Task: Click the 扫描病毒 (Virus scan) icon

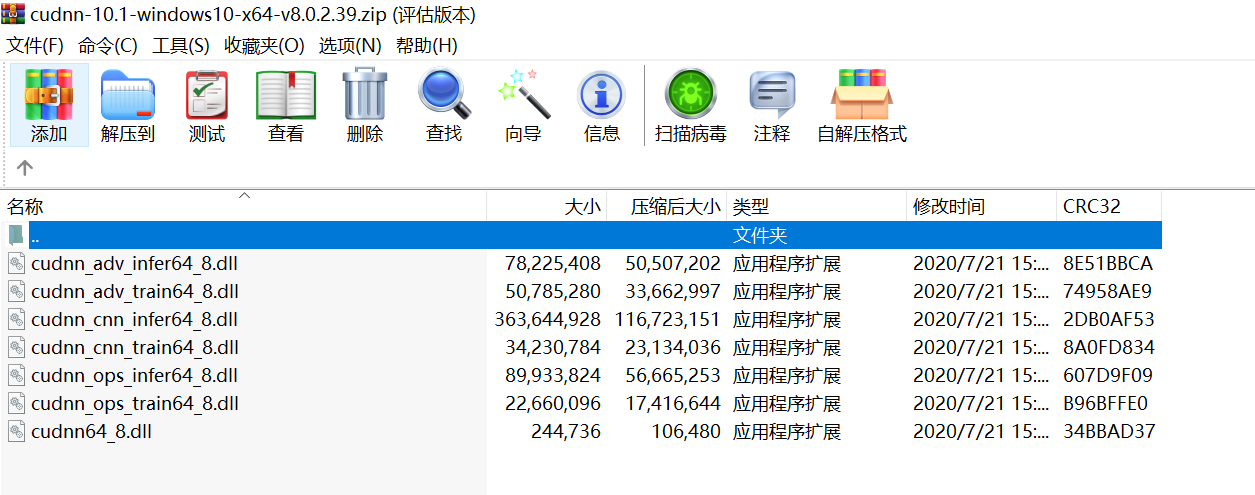Action: click(690, 95)
